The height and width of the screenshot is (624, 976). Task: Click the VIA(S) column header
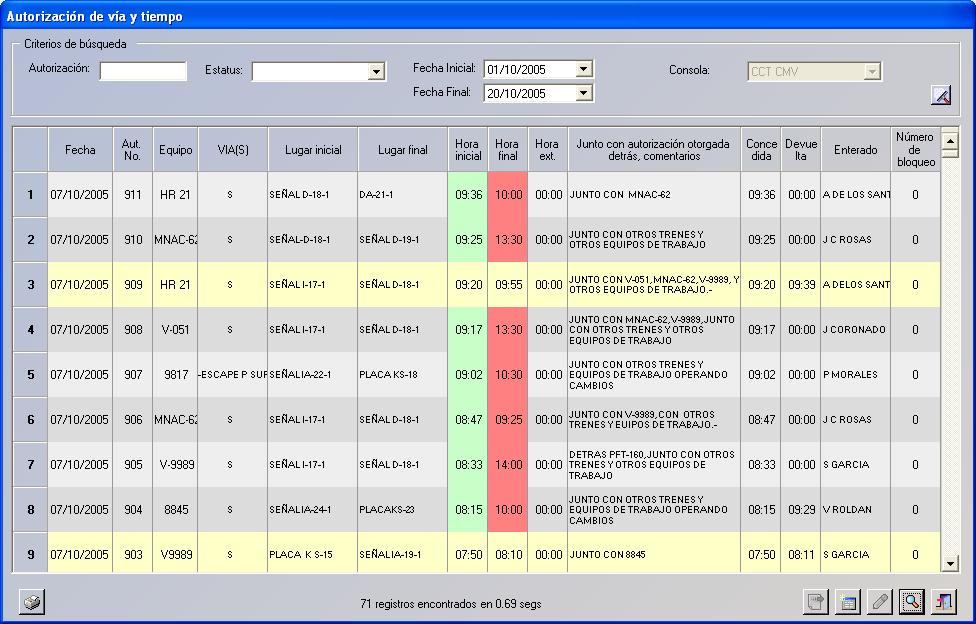233,149
